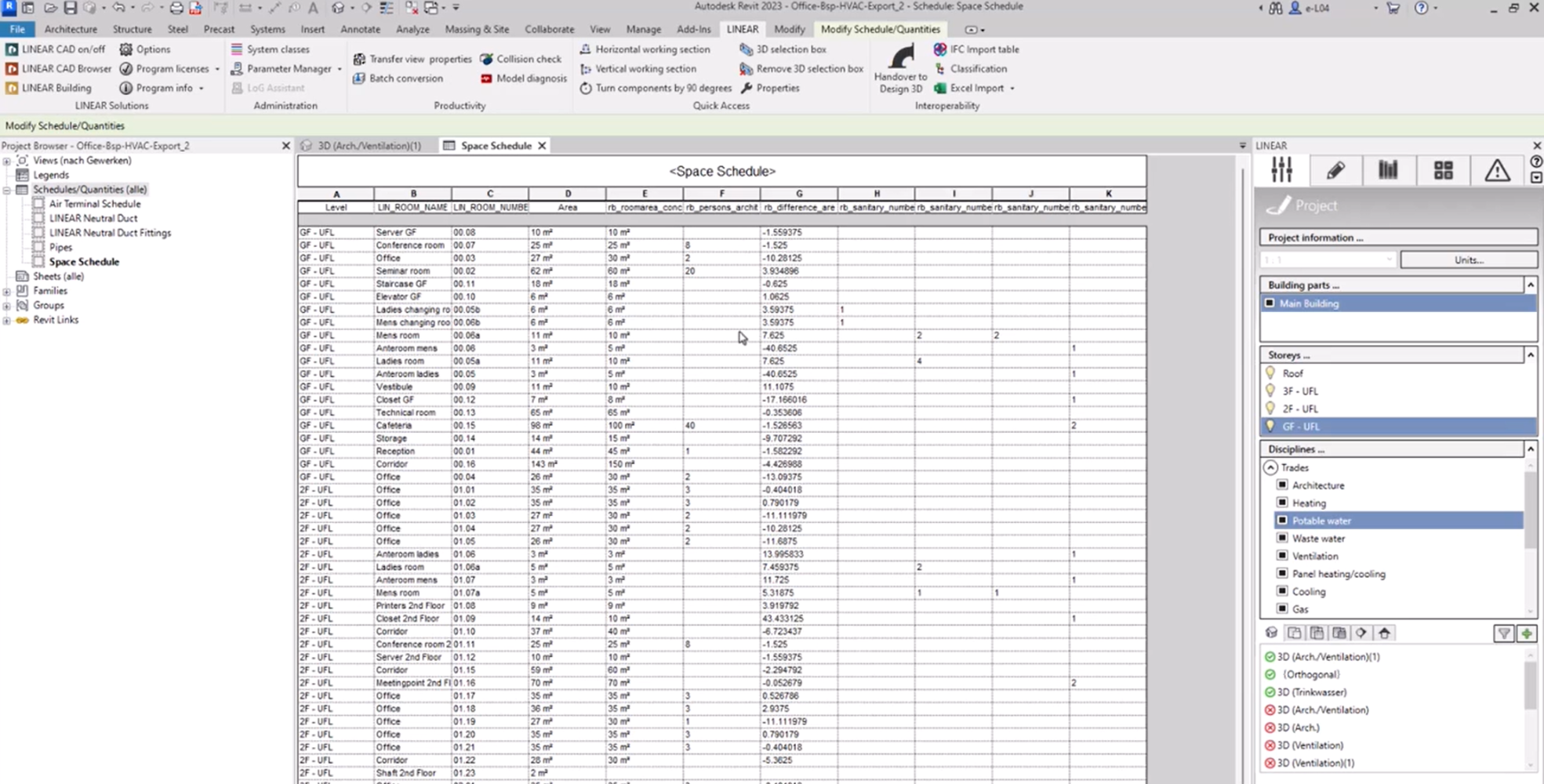Toggle the Main Building checkbox under Building parts
Viewport: 1544px width, 784px height.
(1272, 303)
